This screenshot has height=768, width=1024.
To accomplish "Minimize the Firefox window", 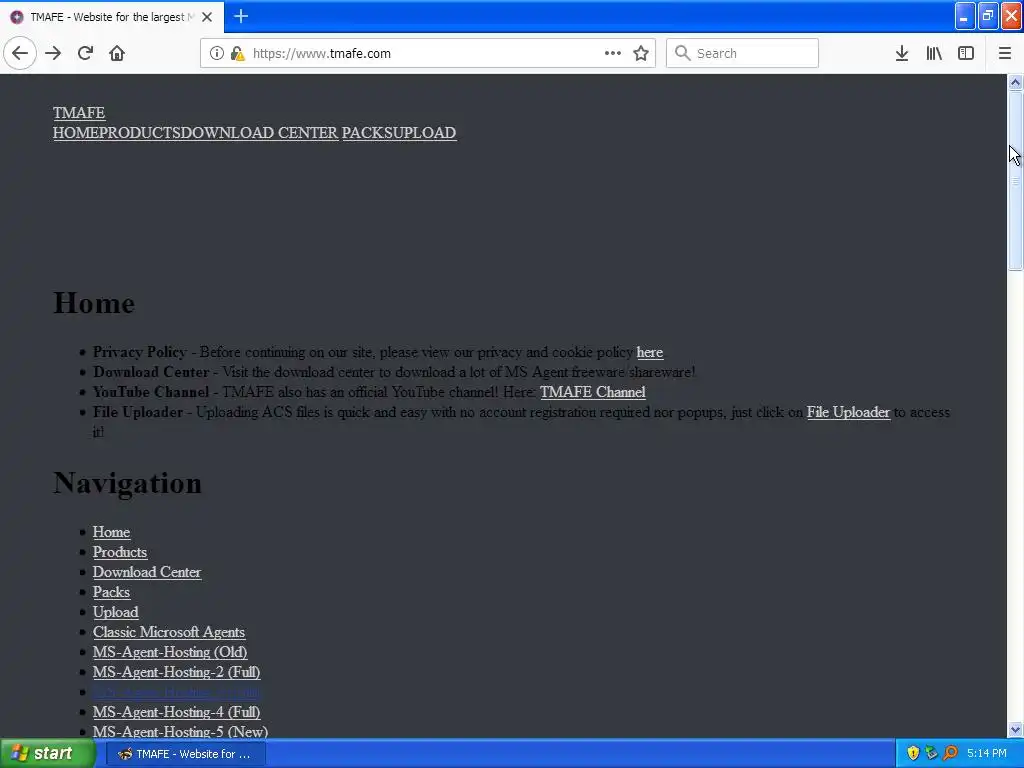I will click(x=965, y=16).
